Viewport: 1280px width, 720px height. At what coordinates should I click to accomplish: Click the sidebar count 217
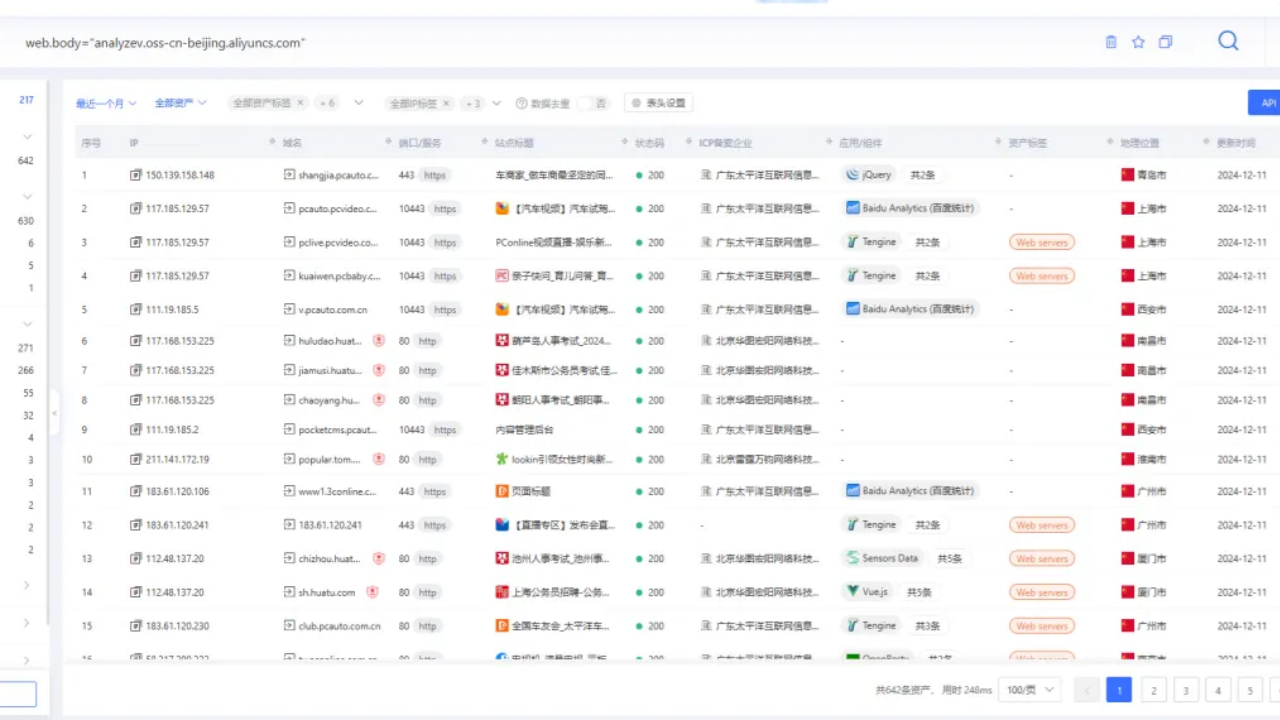(26, 100)
